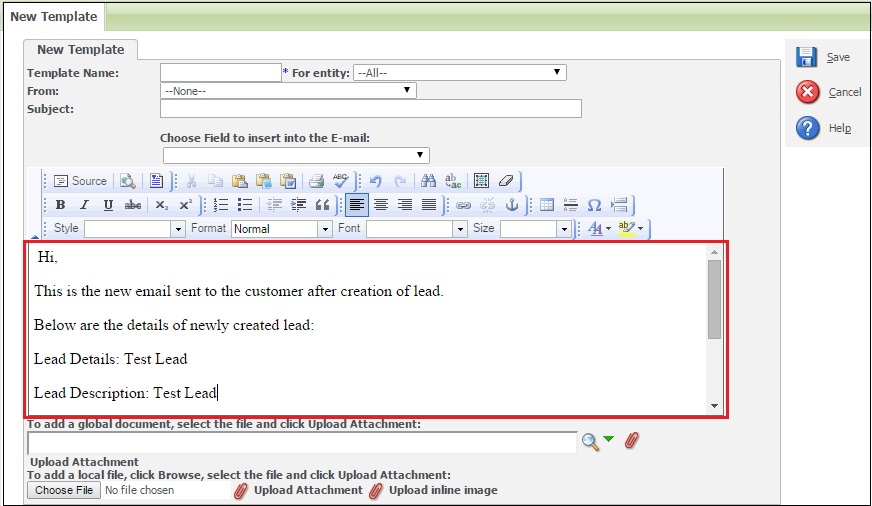Select right text alignment
The height and width of the screenshot is (506, 872).
405,205
